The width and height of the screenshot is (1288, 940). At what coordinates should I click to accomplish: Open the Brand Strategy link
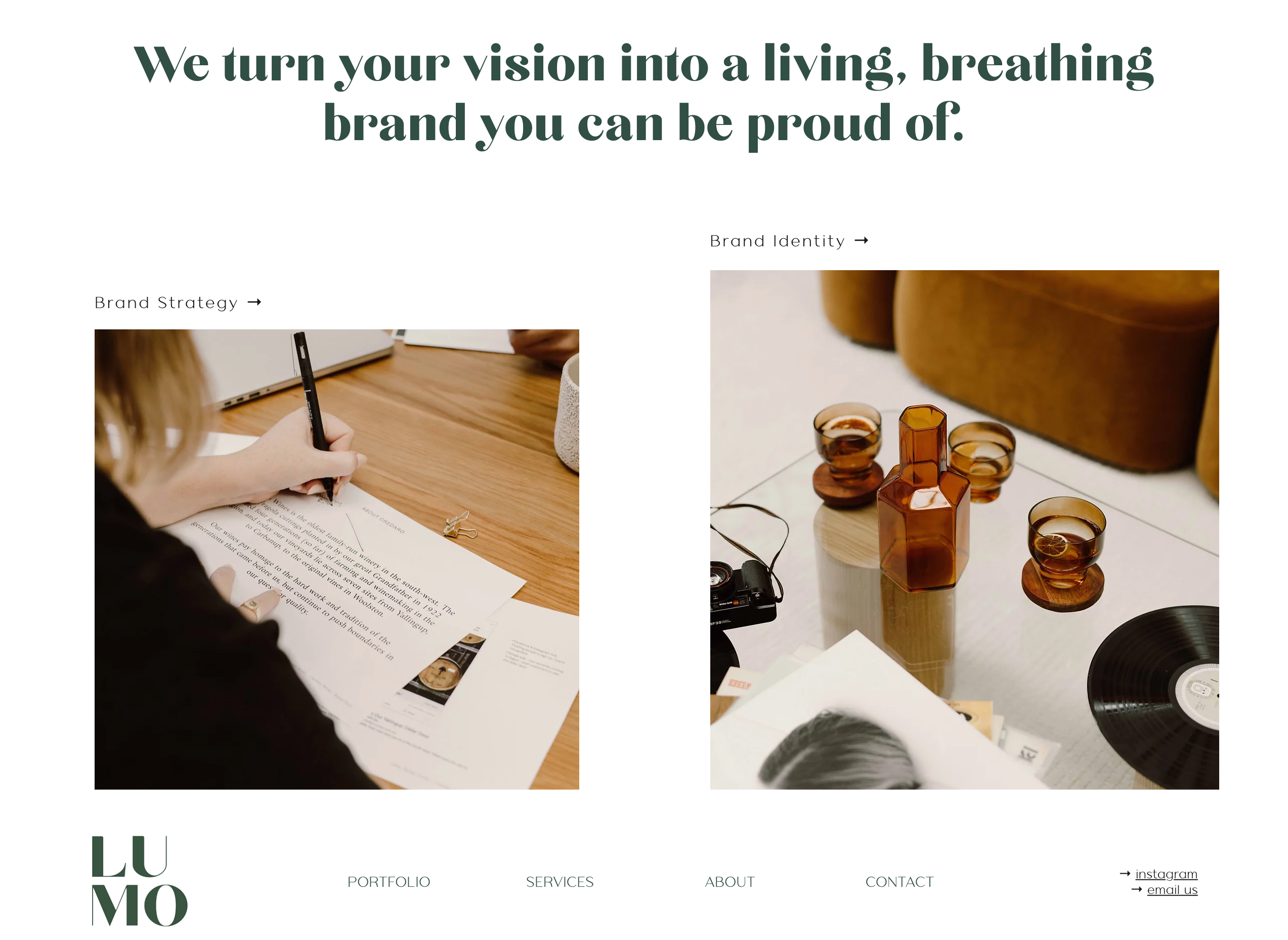coord(166,303)
